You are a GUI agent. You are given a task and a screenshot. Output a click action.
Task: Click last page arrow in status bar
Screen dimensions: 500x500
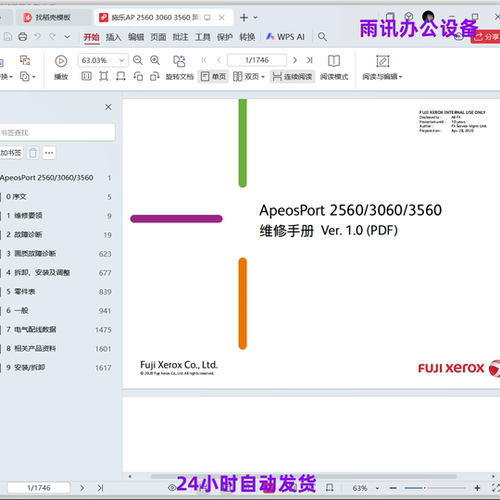pyautogui.click(x=100, y=488)
